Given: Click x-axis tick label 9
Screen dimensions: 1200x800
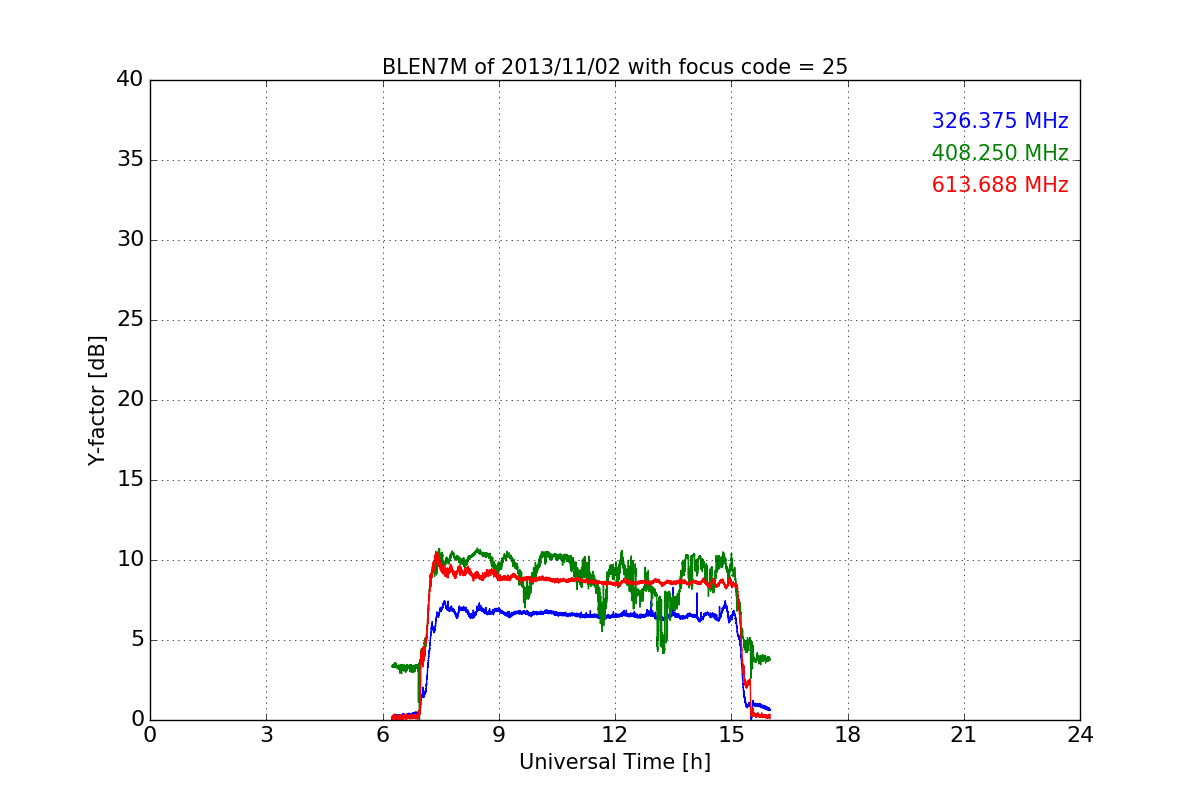Looking at the screenshot, I should [x=498, y=735].
